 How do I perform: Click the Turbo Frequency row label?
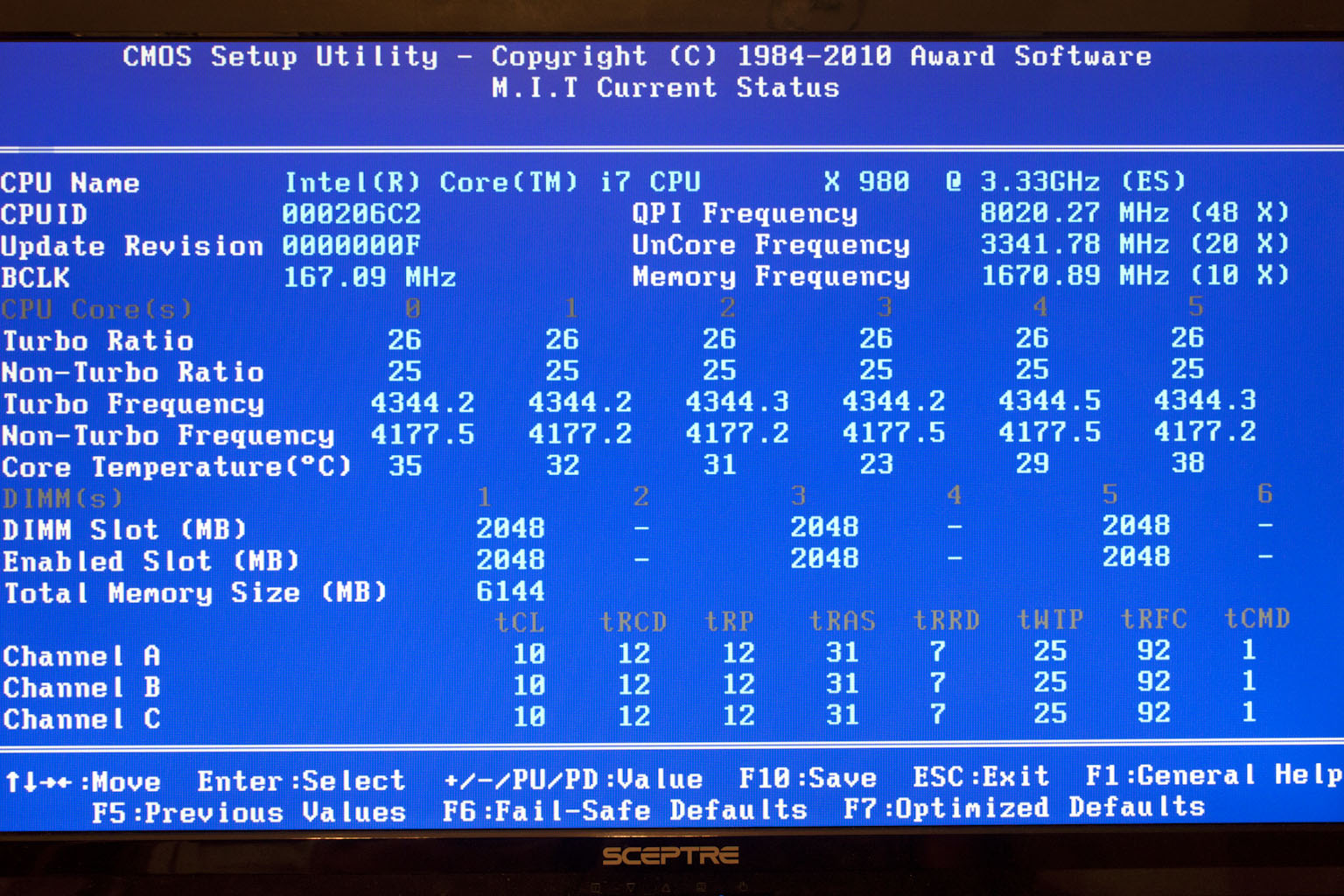(x=133, y=404)
